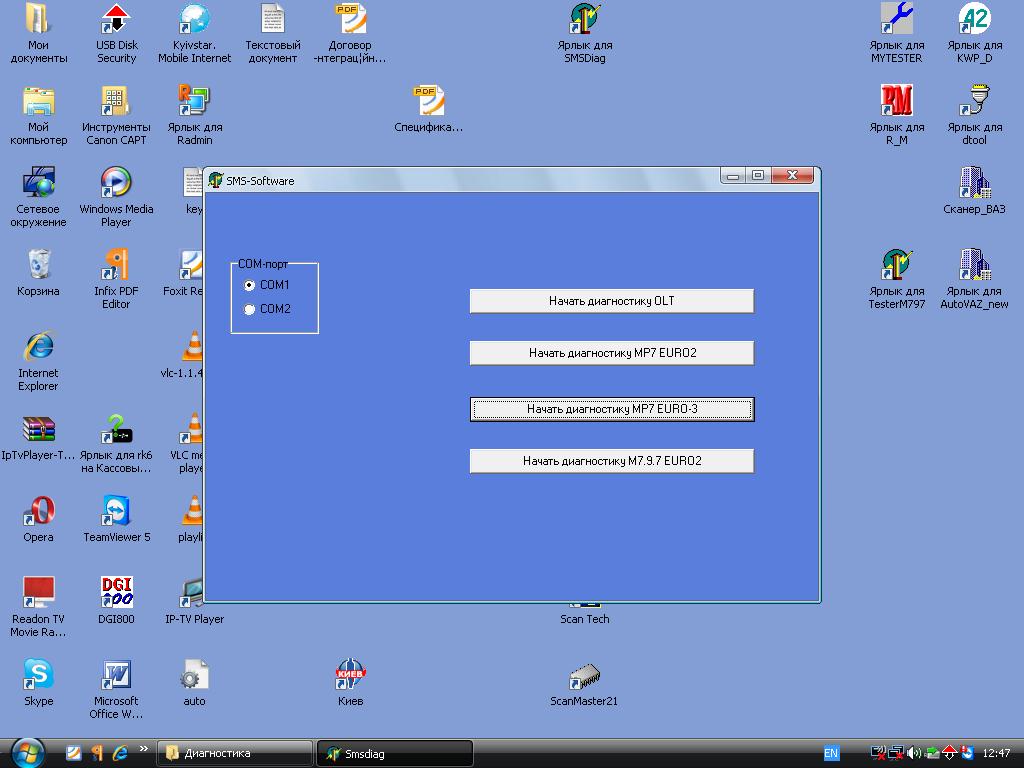The height and width of the screenshot is (768, 1024).
Task: Launch Ярлык для MYTESTER shortcut
Action: click(x=897, y=33)
